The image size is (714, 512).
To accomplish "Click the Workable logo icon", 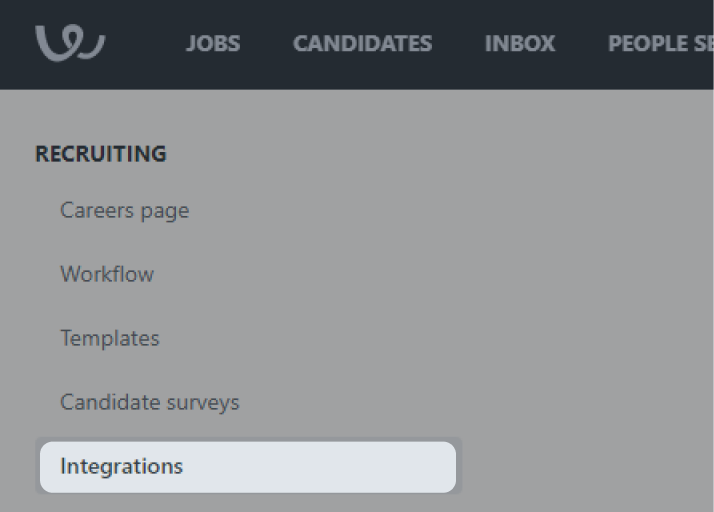I will click(x=70, y=43).
